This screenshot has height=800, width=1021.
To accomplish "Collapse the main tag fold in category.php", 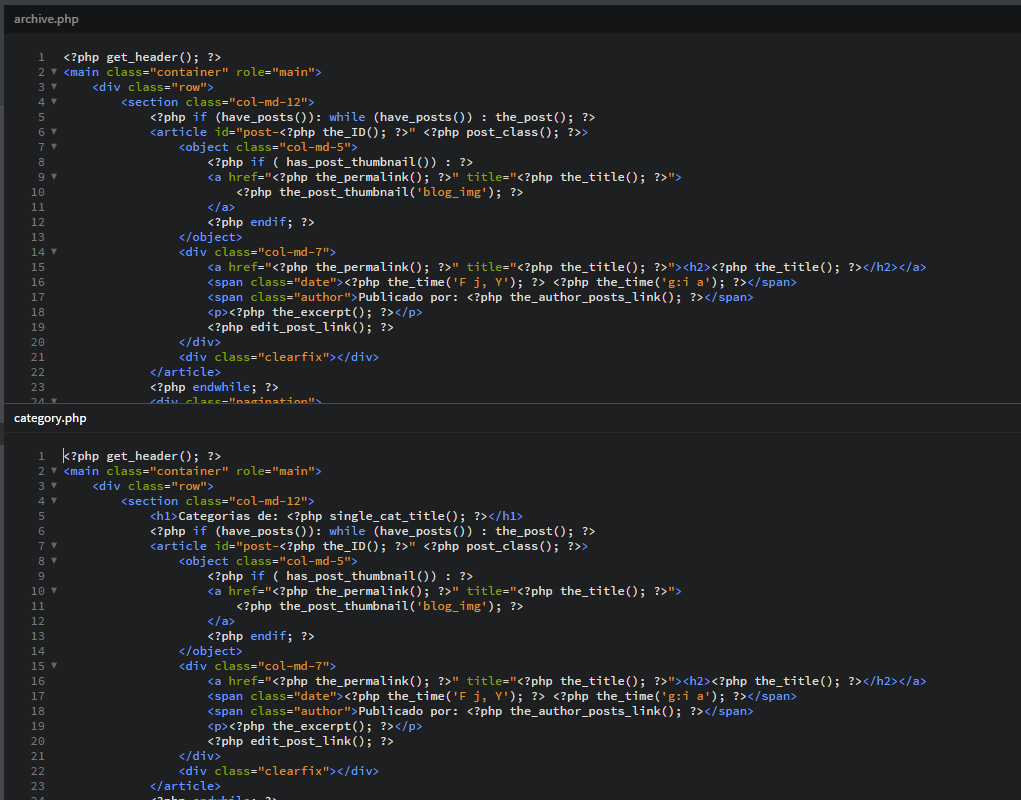I will [x=54, y=471].
